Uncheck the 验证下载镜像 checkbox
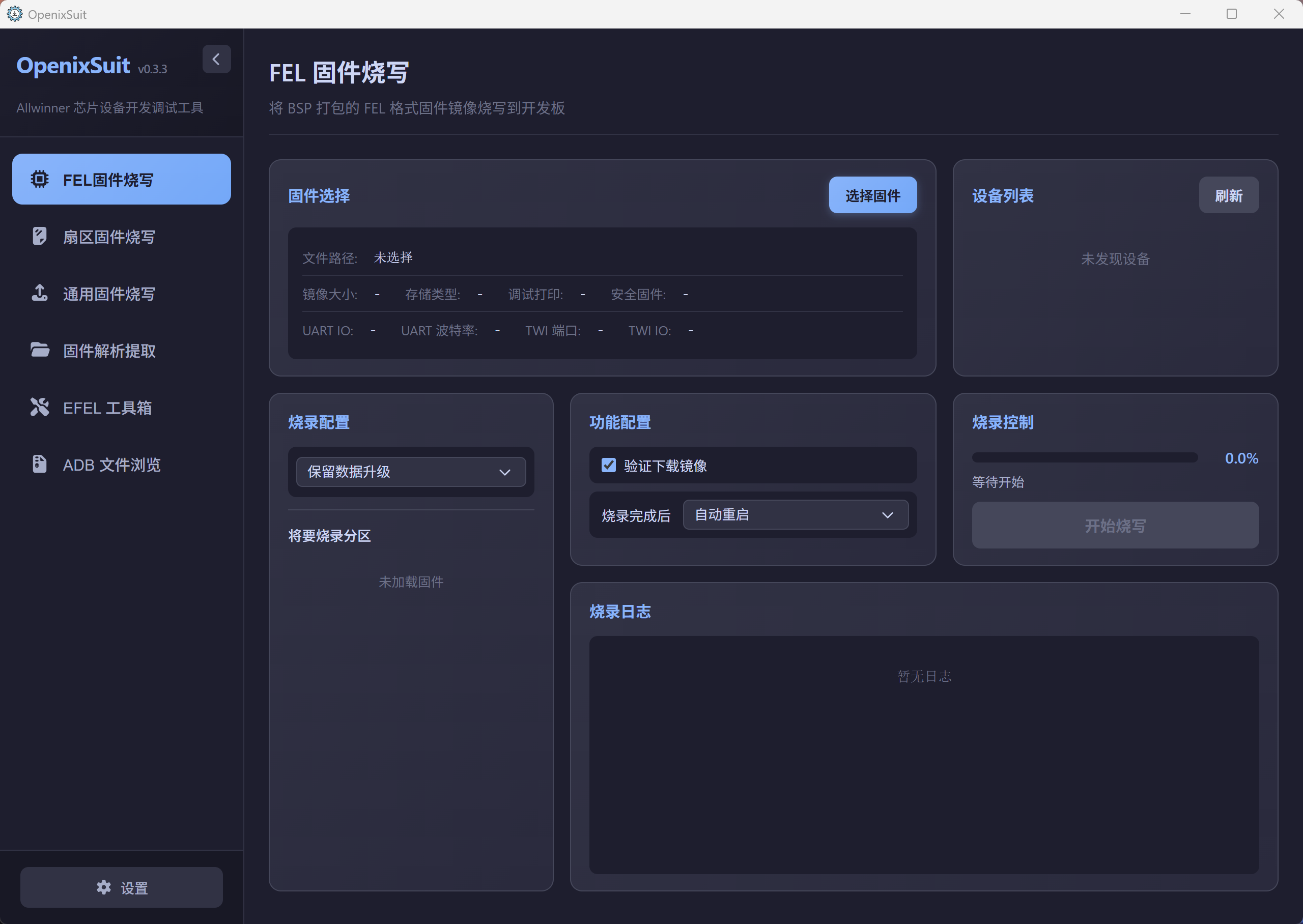 pos(608,466)
